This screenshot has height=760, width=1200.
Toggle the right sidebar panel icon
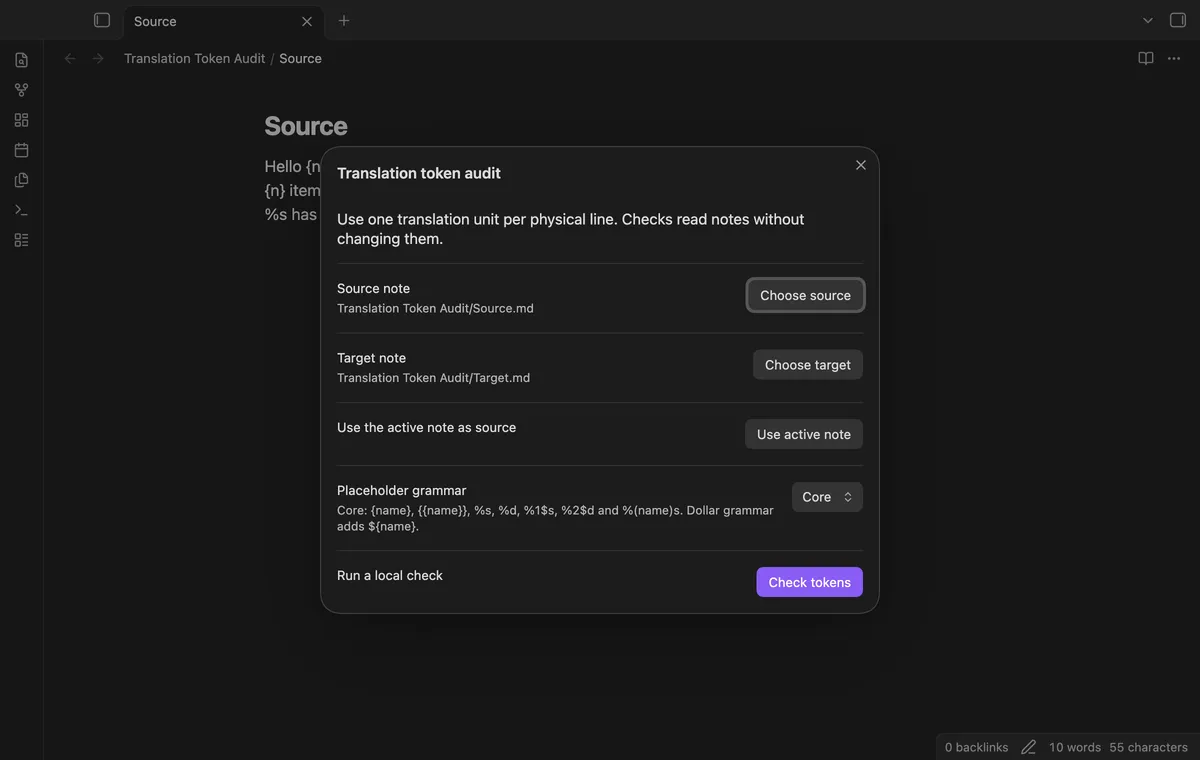point(1178,20)
